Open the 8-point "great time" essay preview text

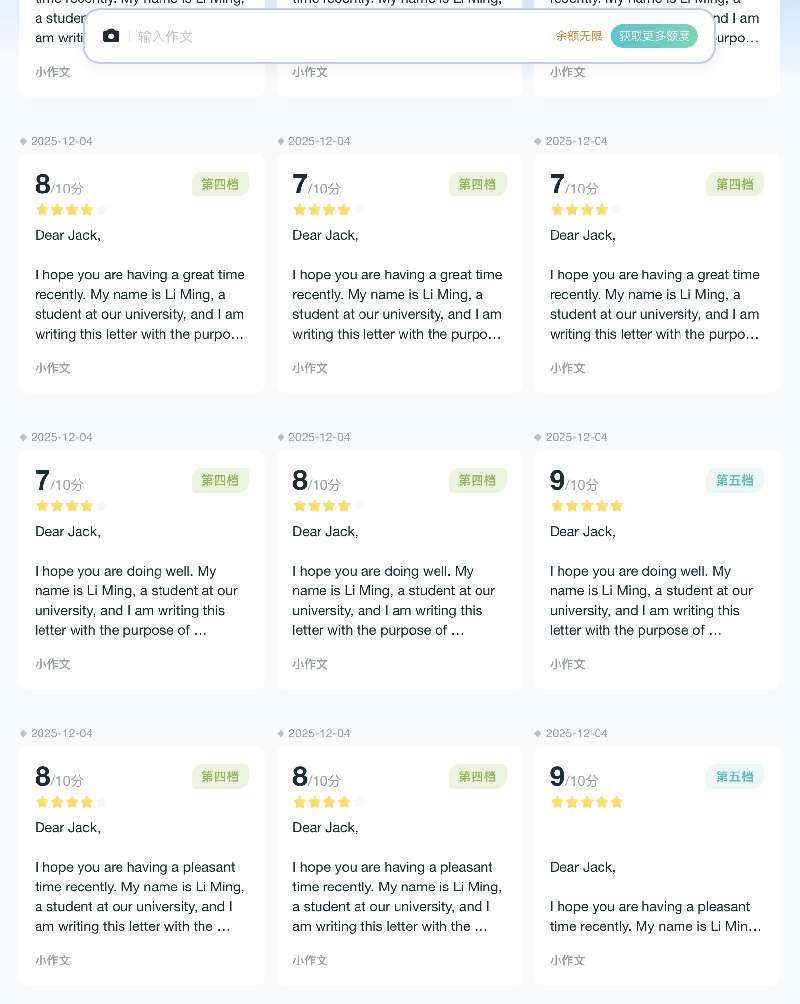[141, 304]
